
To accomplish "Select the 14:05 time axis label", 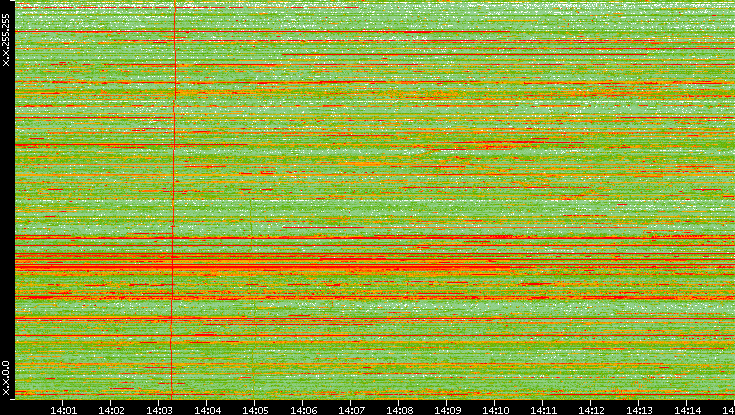I will (x=255, y=410).
